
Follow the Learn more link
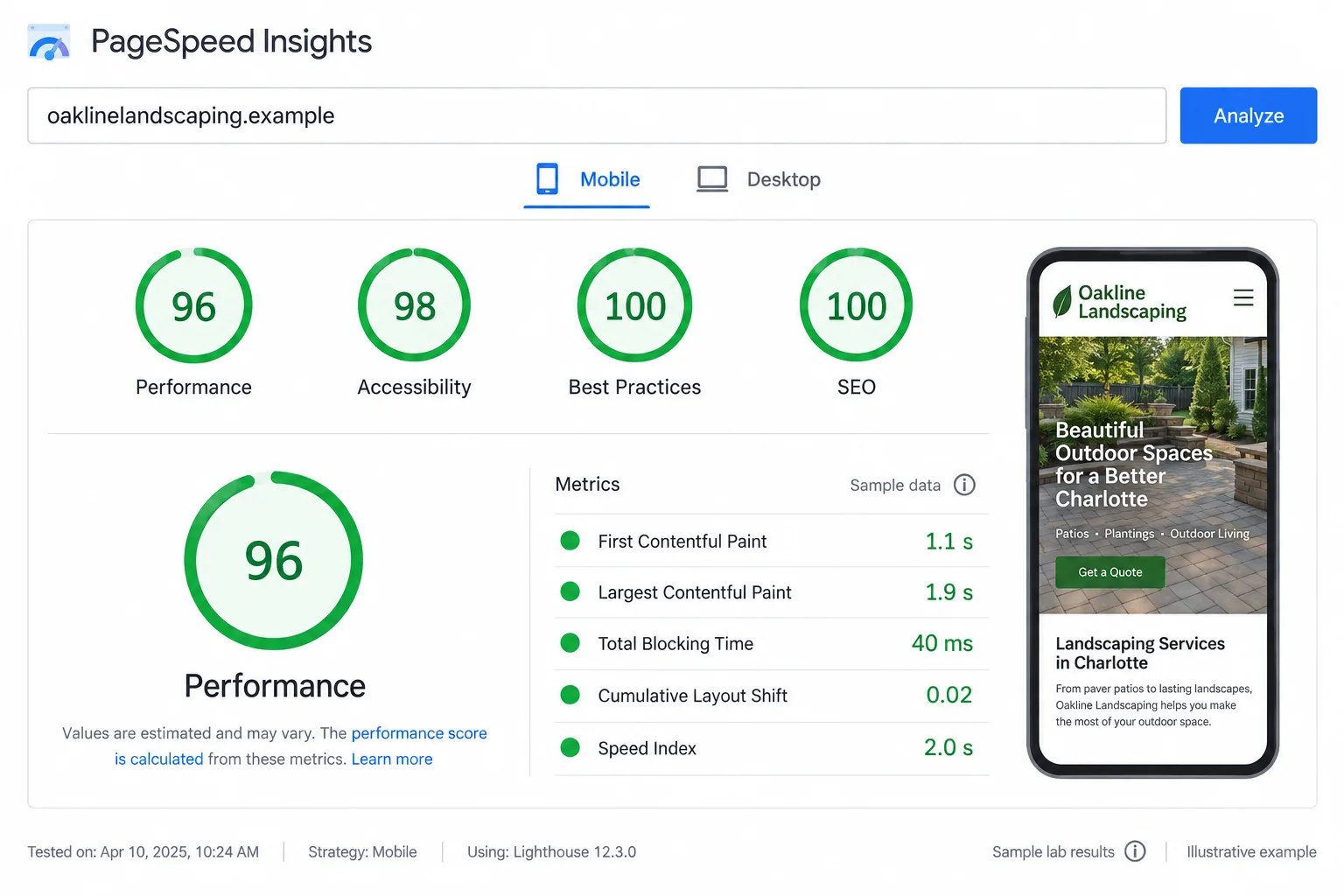392,759
